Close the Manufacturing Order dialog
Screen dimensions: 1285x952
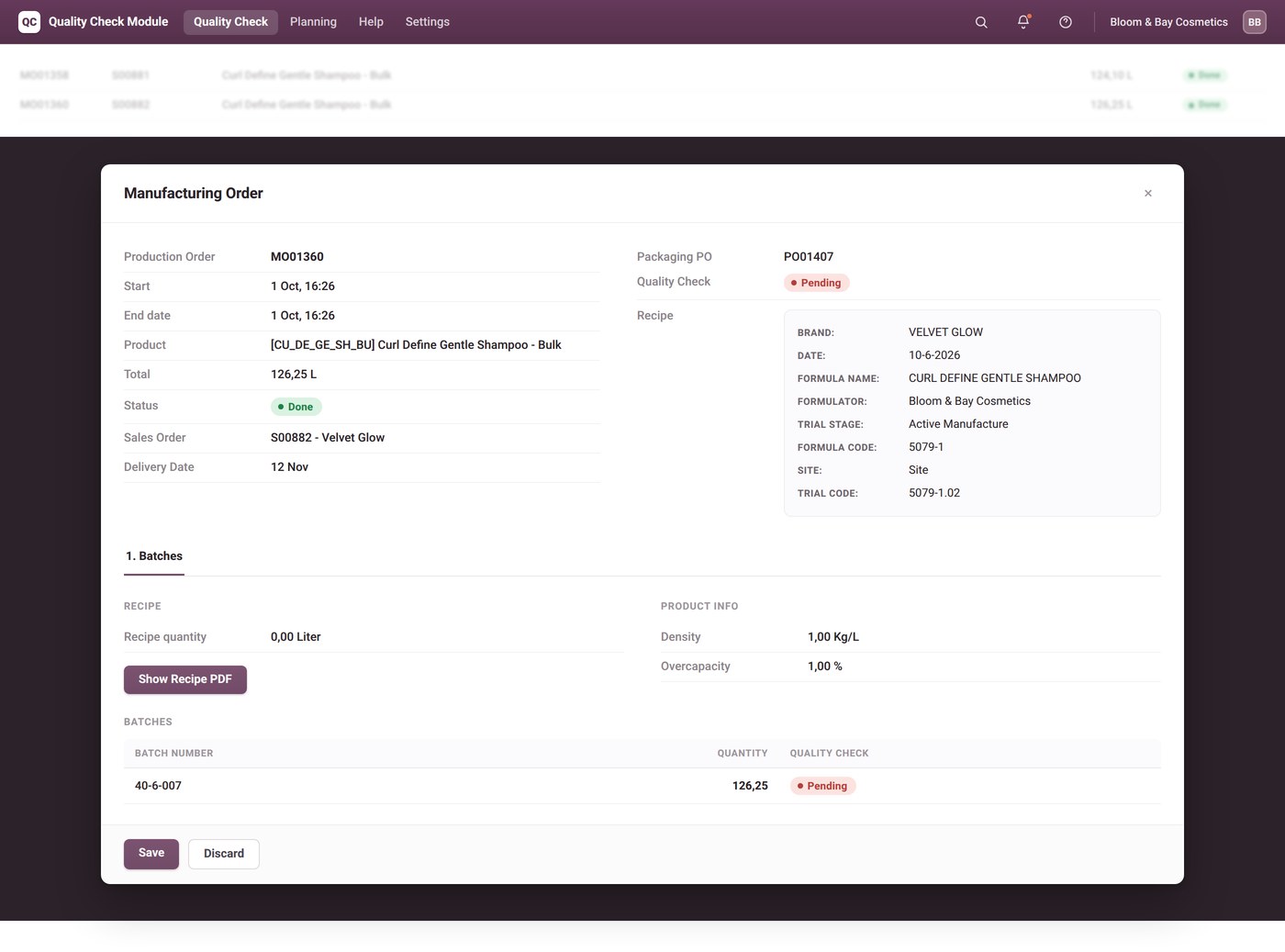click(1148, 194)
